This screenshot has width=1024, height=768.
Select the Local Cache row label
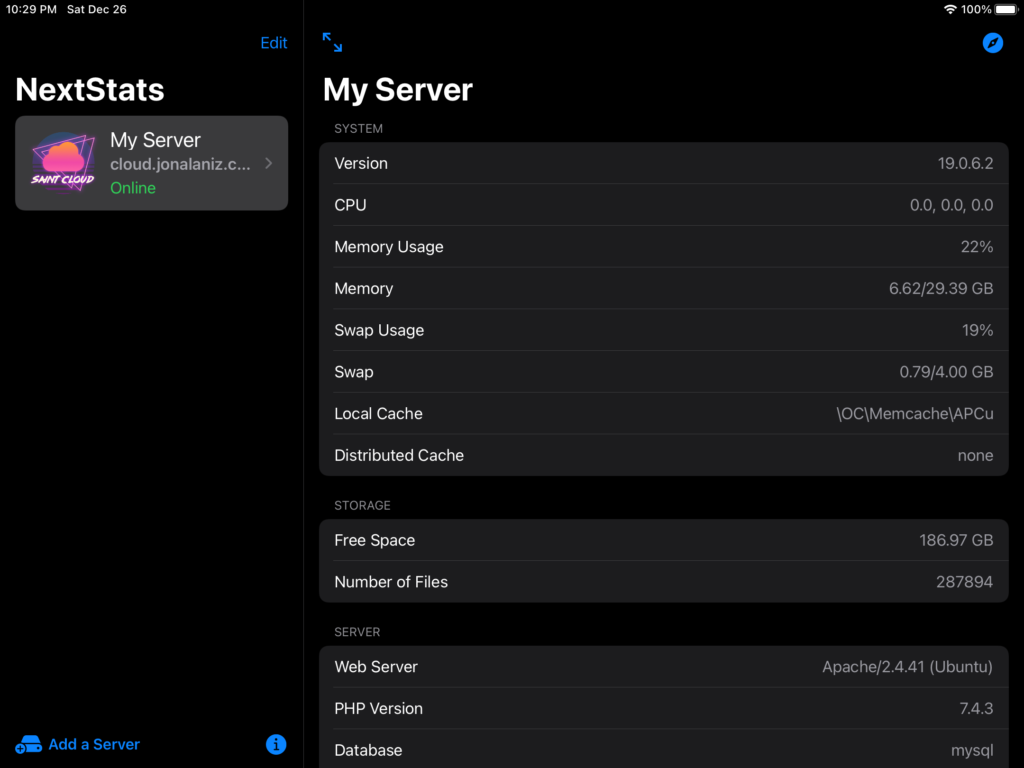coord(378,414)
